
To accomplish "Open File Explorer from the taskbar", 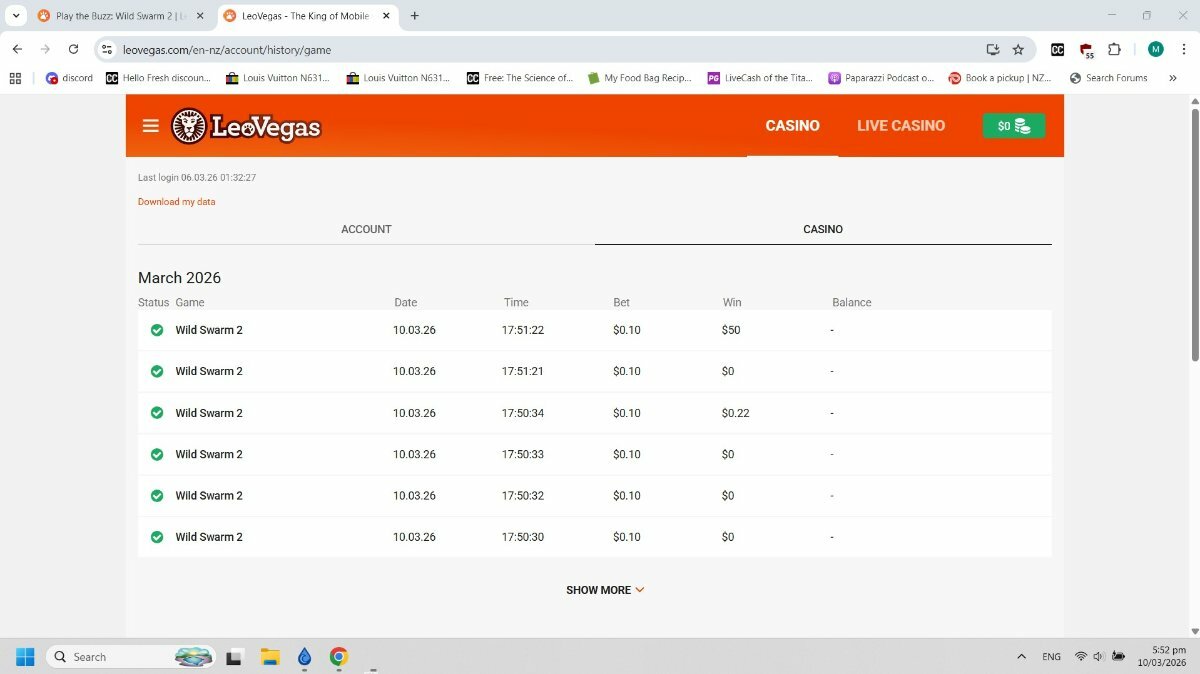I will click(x=269, y=656).
